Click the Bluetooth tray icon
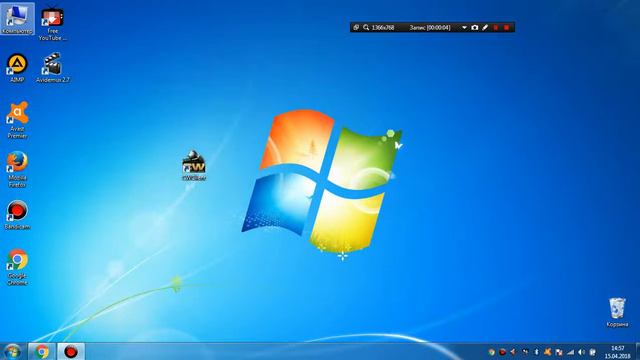The height and width of the screenshot is (360, 640). [536, 352]
